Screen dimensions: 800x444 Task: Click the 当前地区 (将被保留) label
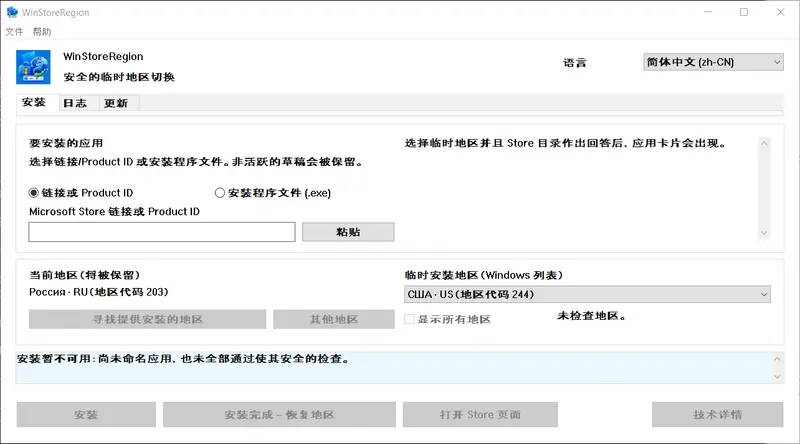[x=84, y=275]
